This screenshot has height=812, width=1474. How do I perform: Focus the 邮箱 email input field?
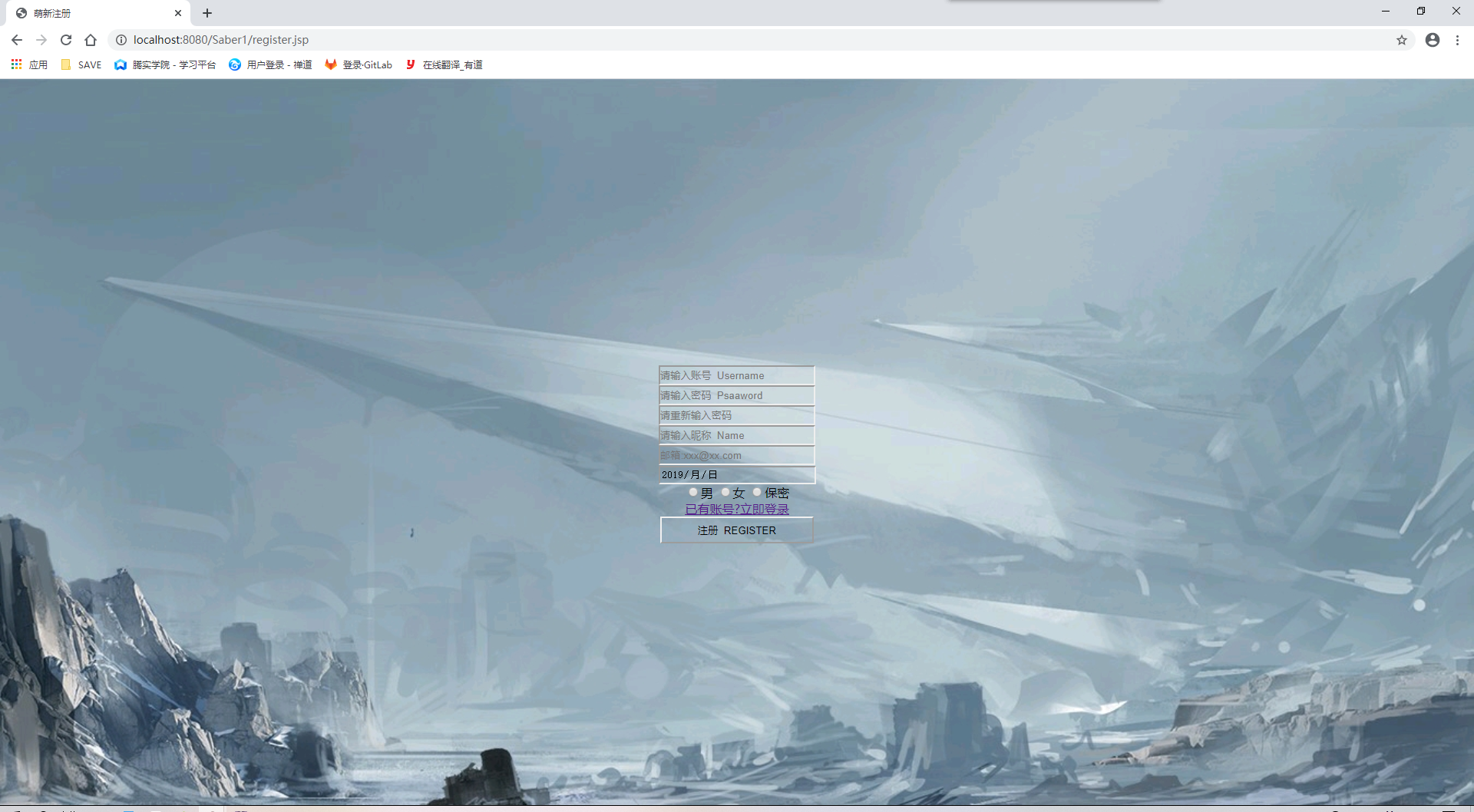tap(736, 455)
